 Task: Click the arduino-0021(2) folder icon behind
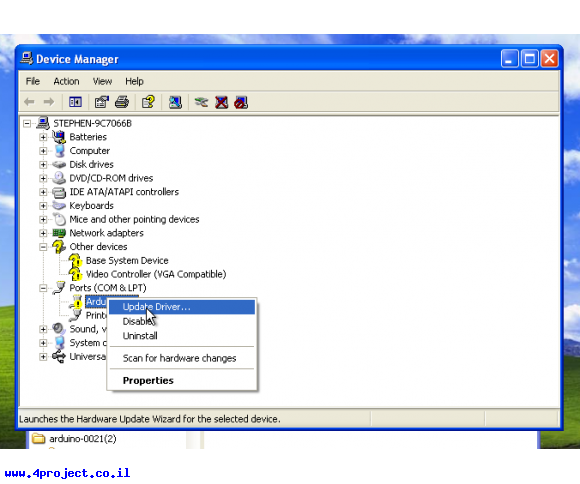(38, 439)
